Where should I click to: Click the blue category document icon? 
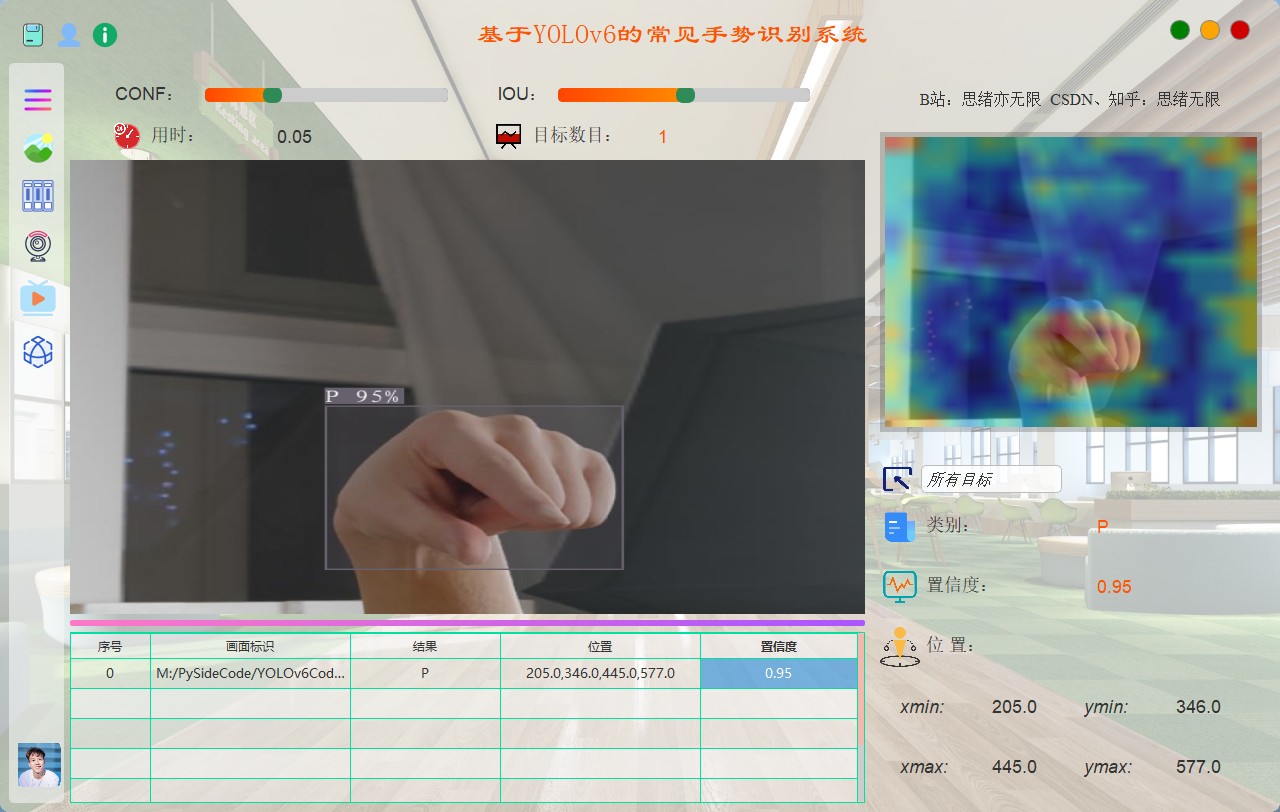pyautogui.click(x=899, y=527)
